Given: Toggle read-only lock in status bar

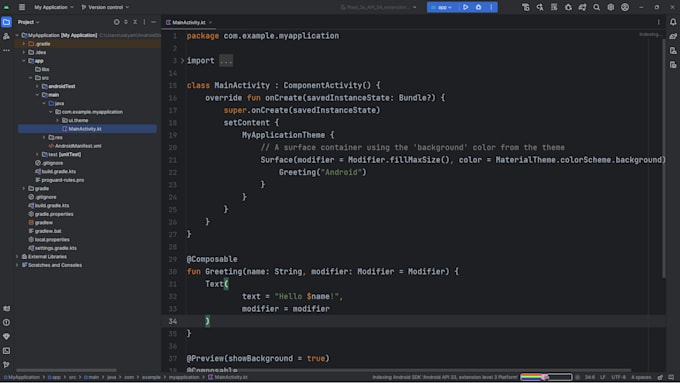Looking at the screenshot, I should [x=660, y=377].
